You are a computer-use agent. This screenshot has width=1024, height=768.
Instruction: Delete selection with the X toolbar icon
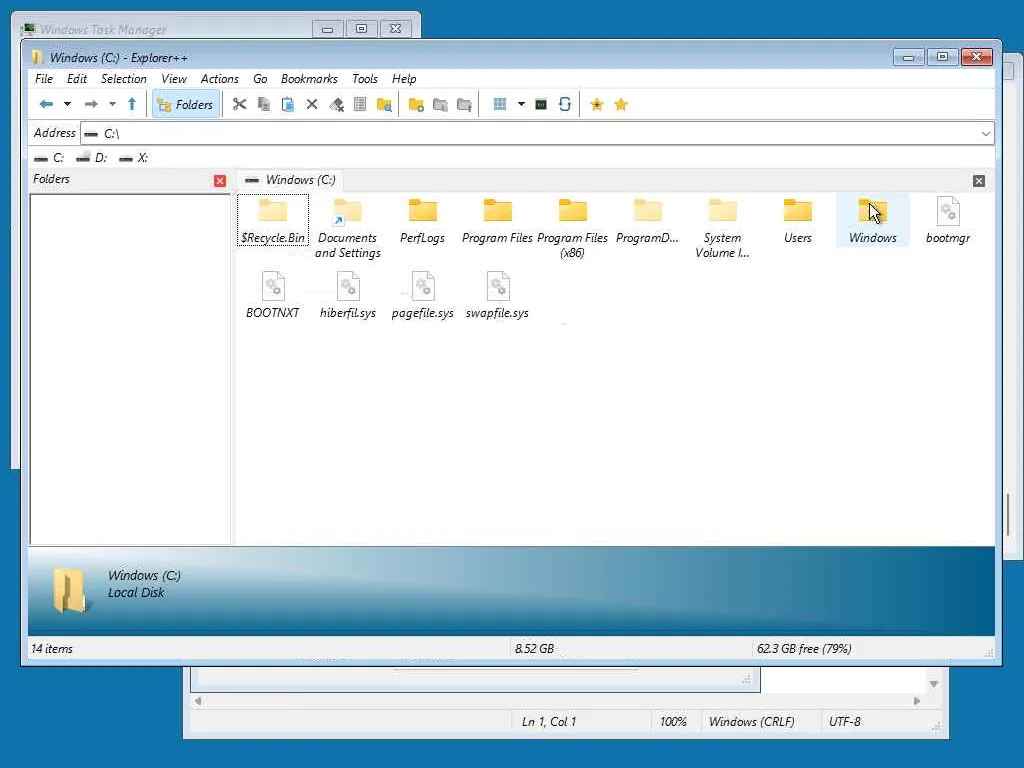tap(312, 104)
